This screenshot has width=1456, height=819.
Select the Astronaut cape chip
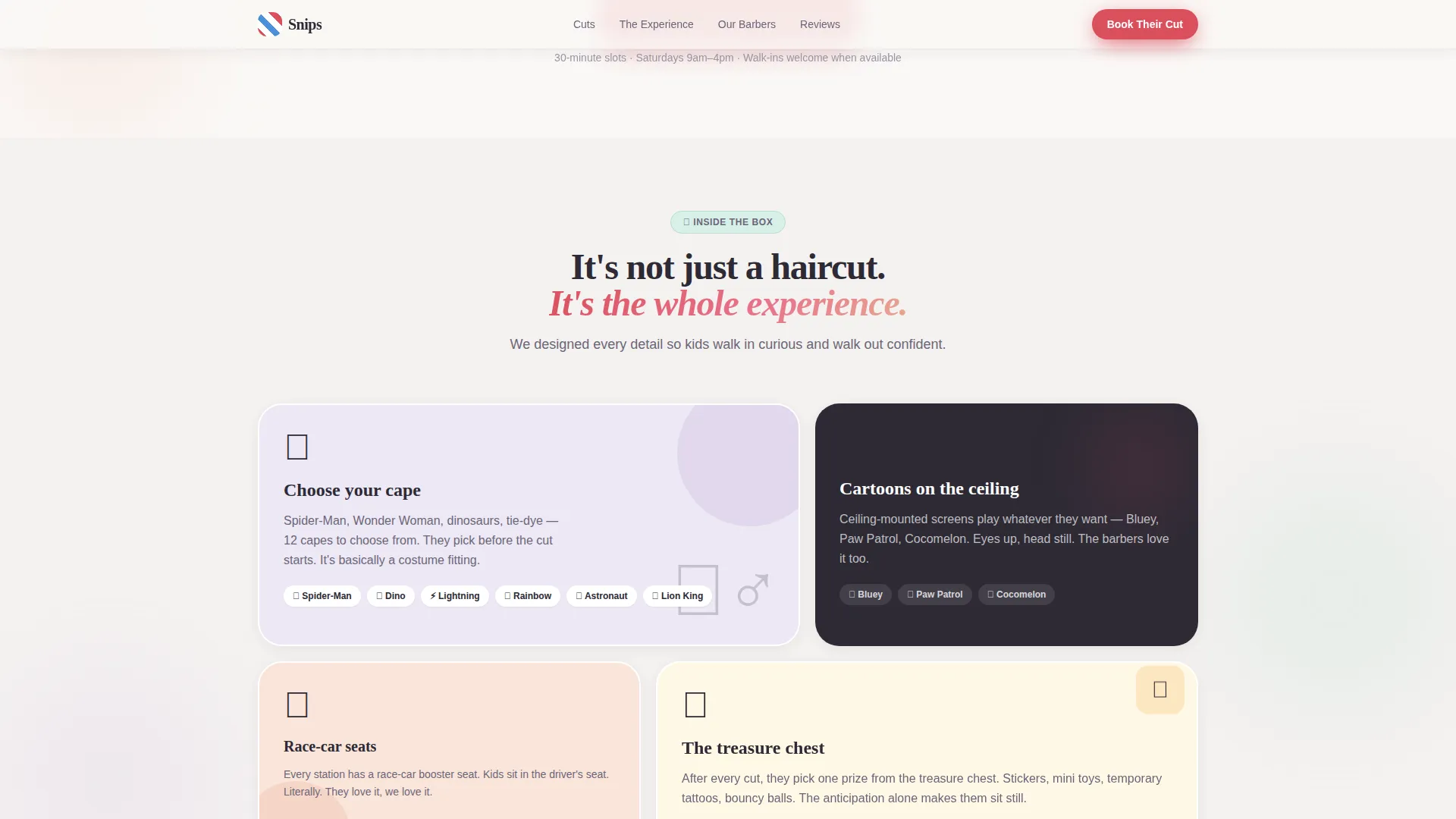point(601,596)
